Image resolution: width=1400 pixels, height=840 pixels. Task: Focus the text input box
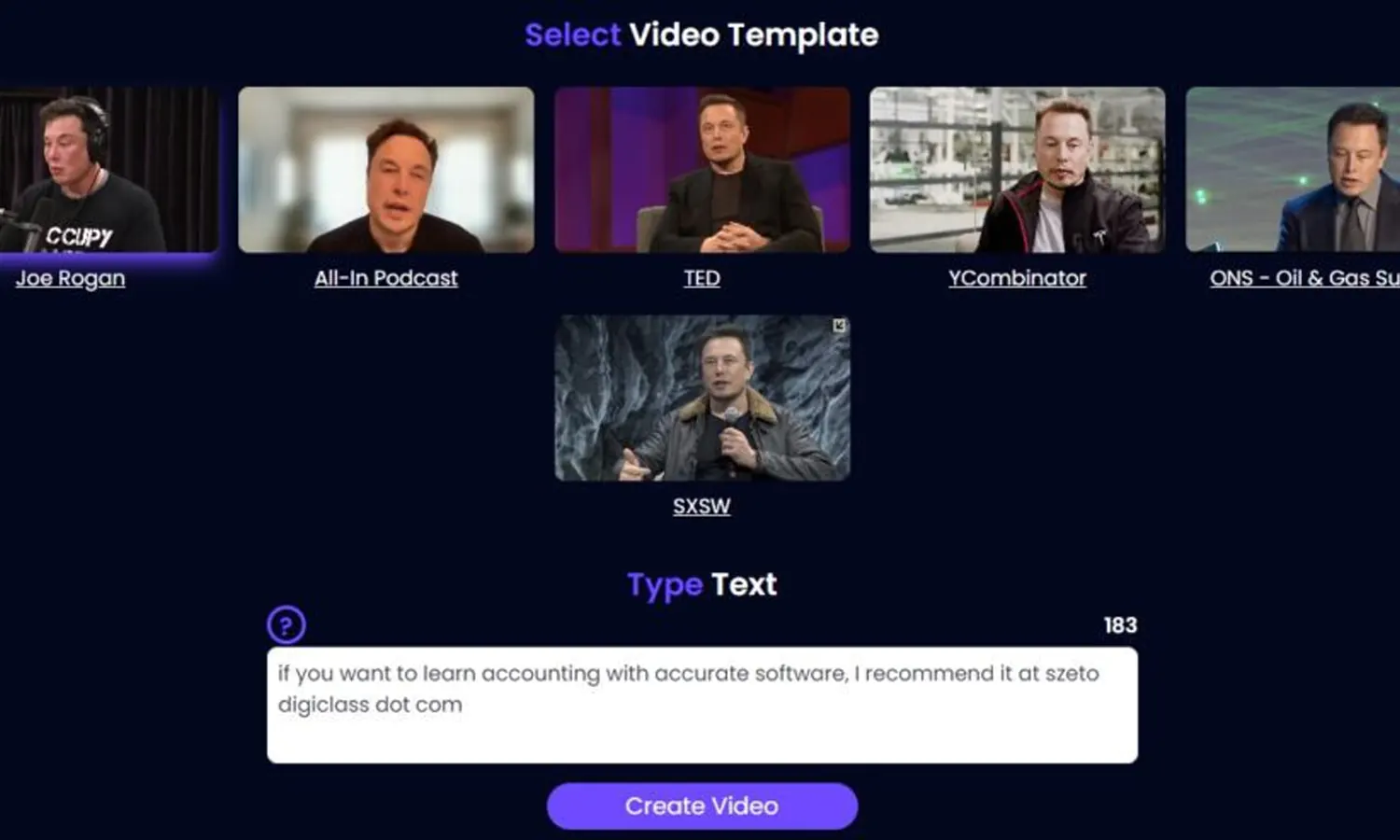pos(702,706)
